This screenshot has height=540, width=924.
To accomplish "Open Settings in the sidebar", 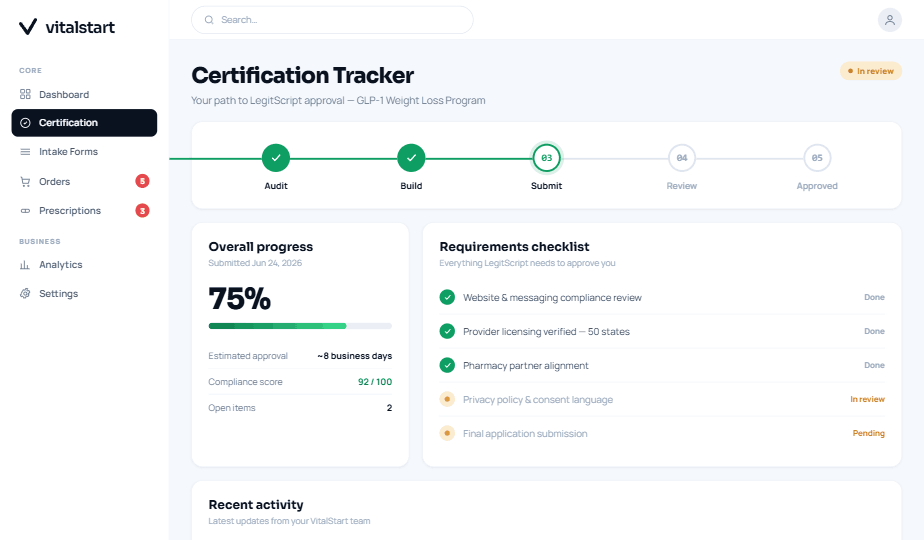I will pos(84,294).
